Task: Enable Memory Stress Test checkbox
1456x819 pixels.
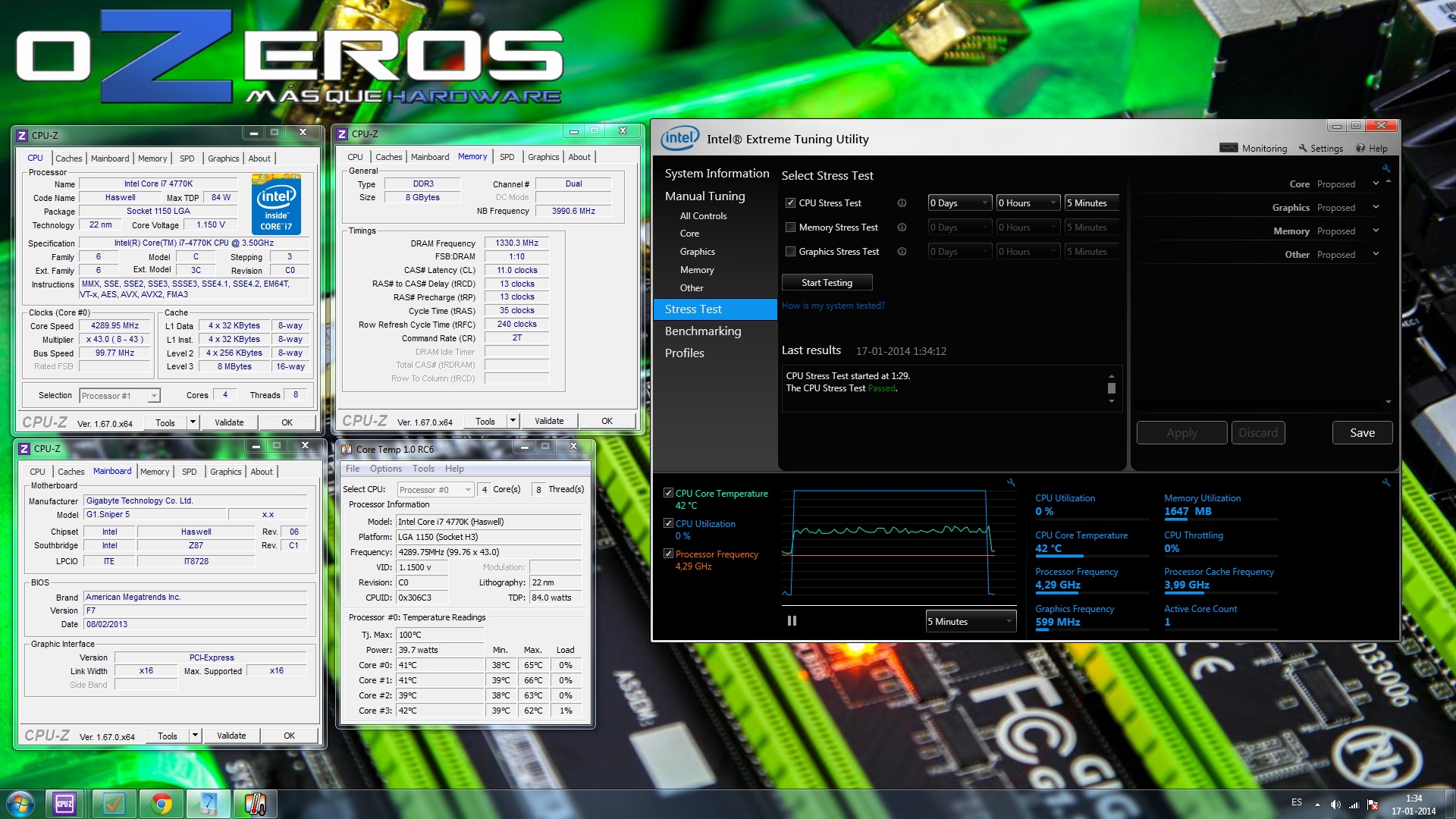Action: click(x=790, y=227)
